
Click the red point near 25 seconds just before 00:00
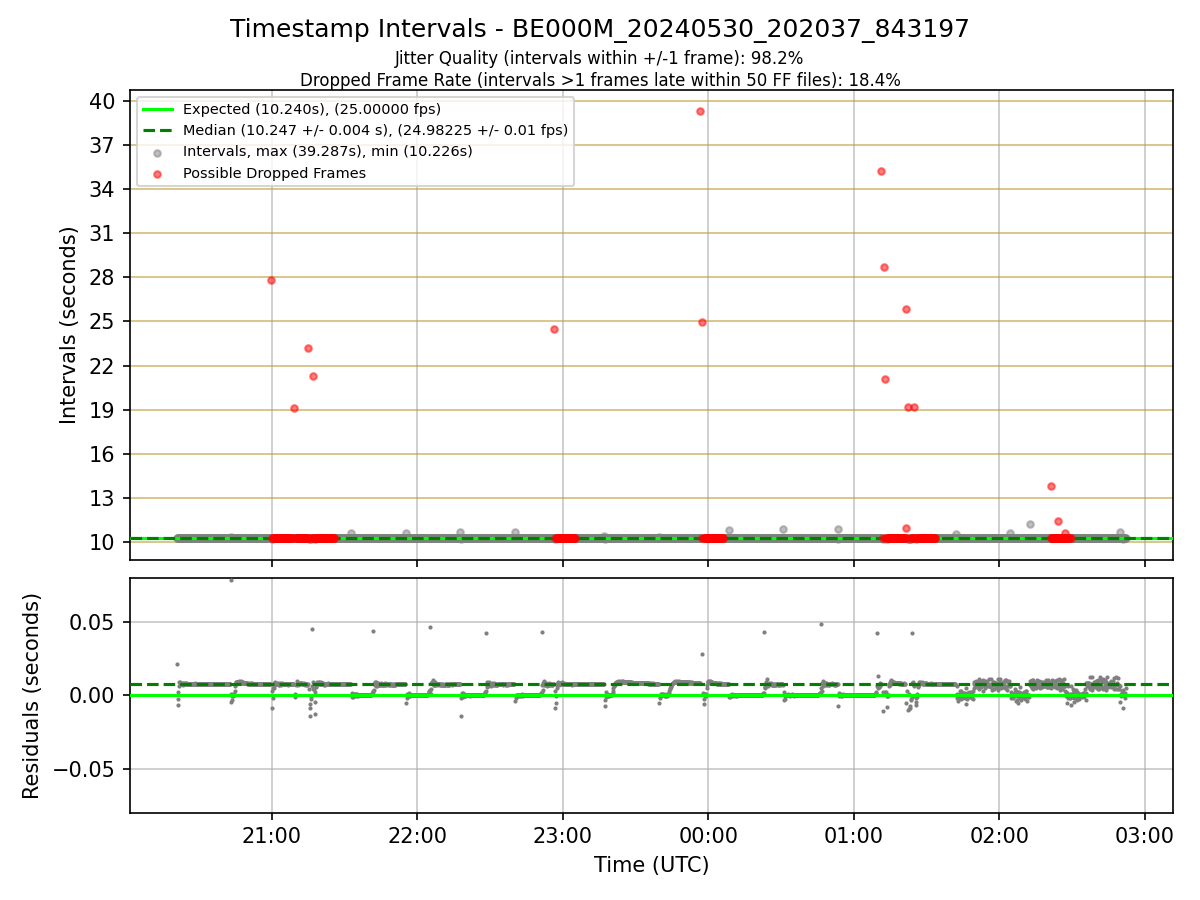pyautogui.click(x=702, y=322)
